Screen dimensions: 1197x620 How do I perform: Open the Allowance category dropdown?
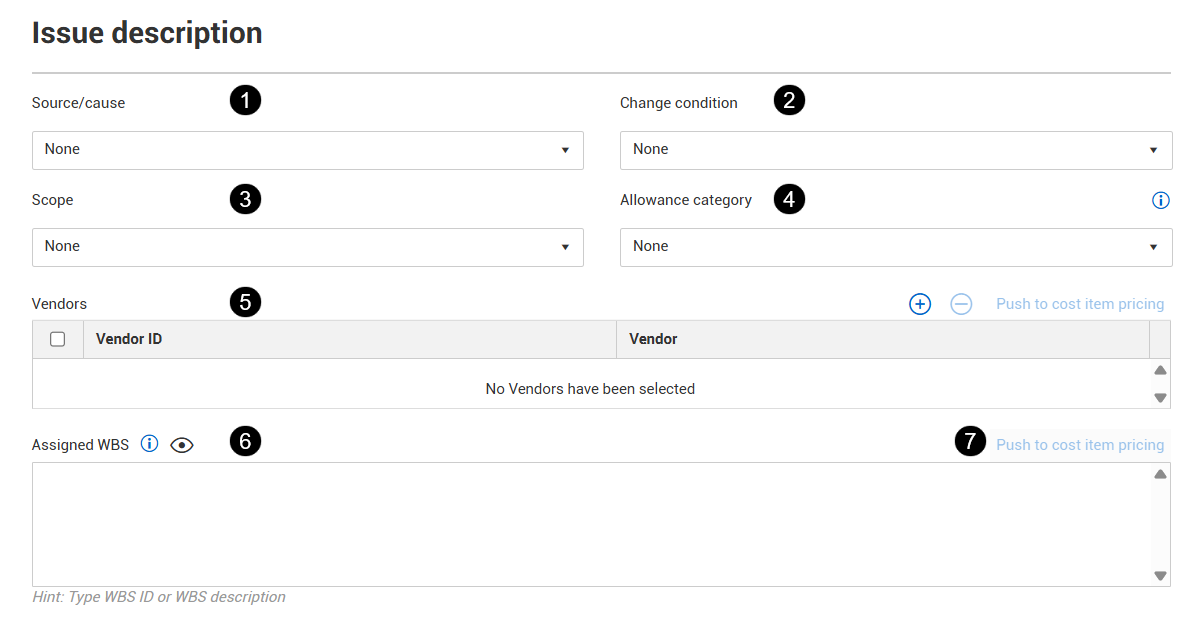coord(896,247)
